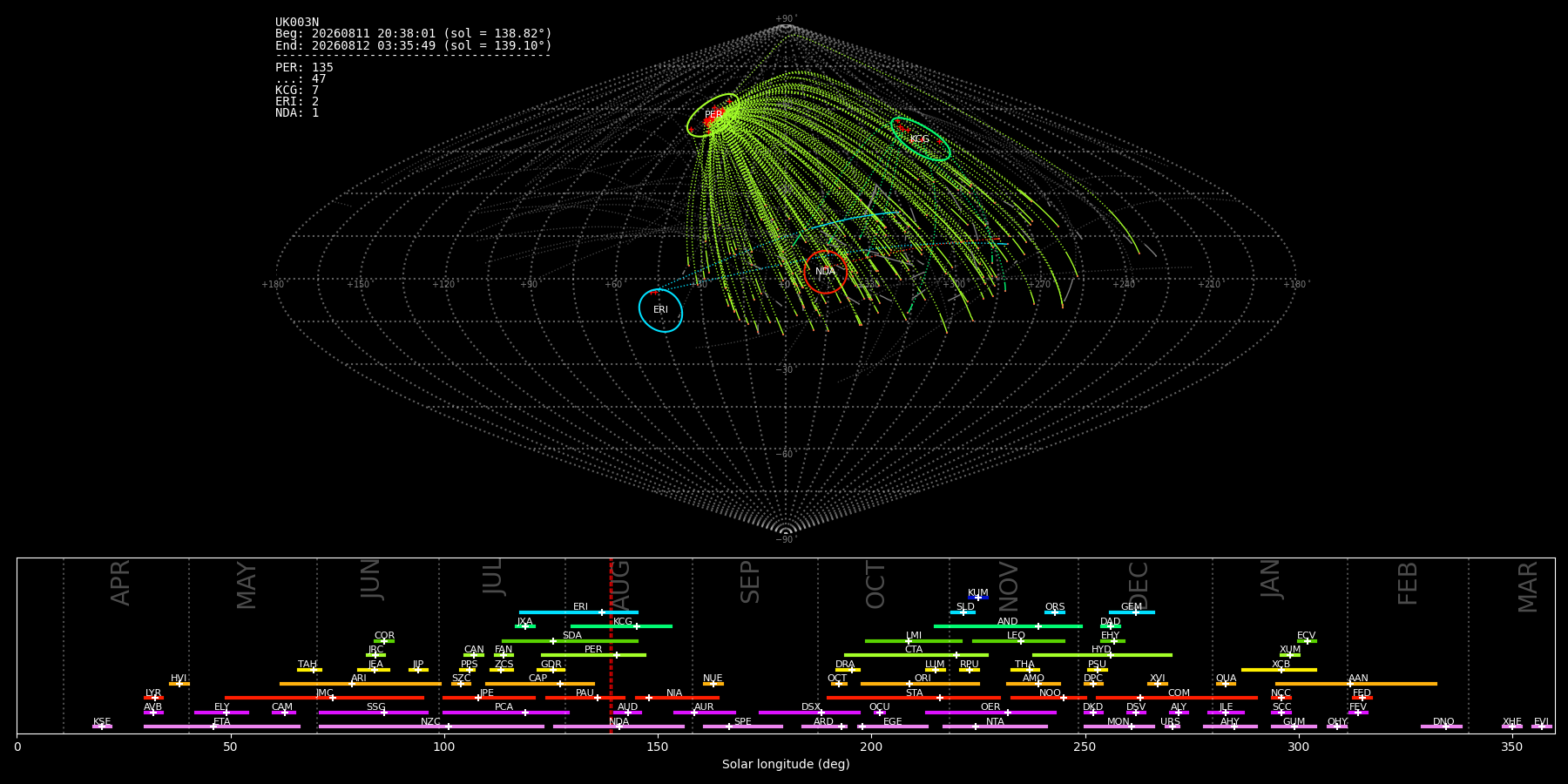
Task: Click the KCG green radiant ellipse
Action: 920,139
